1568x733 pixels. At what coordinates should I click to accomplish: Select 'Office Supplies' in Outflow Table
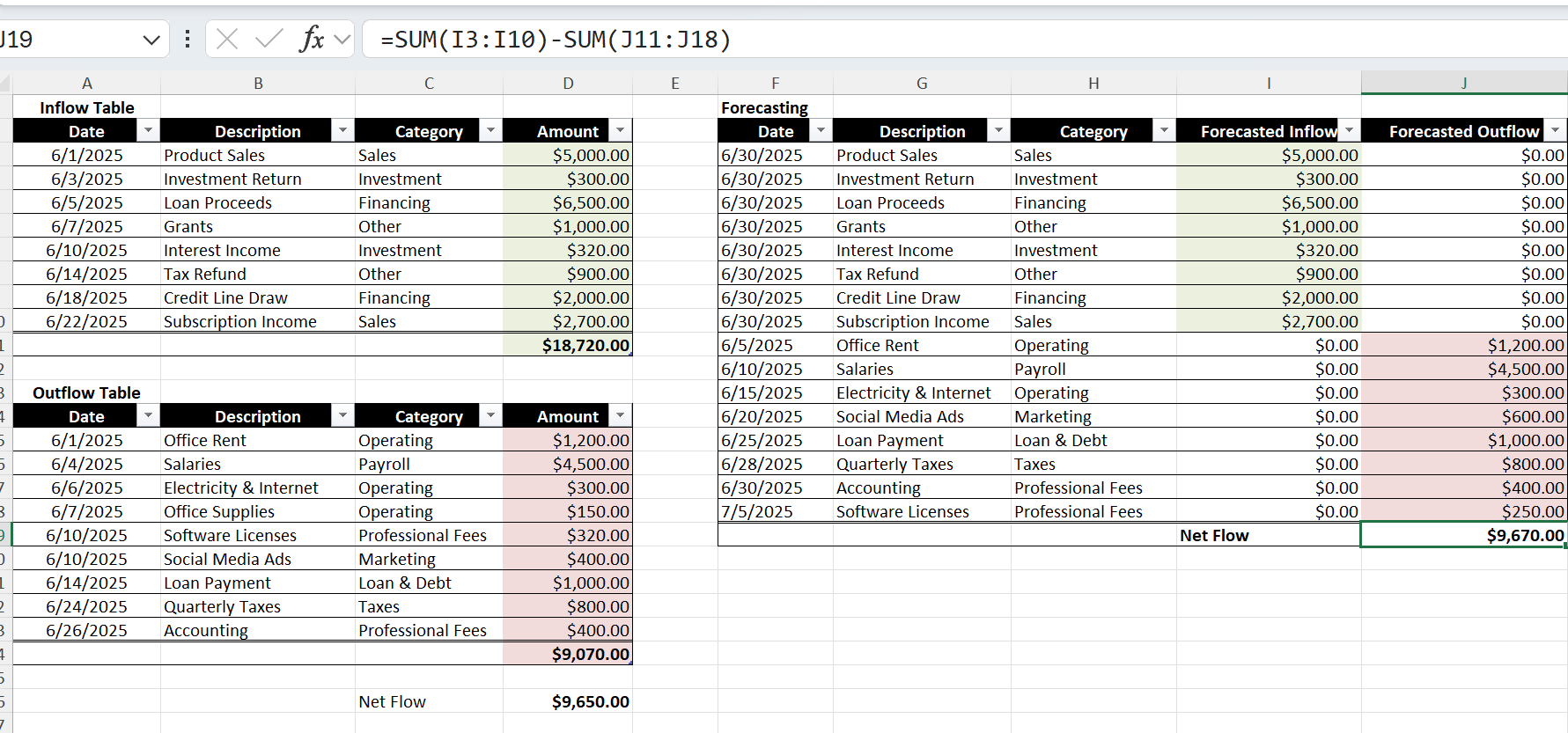pyautogui.click(x=258, y=511)
